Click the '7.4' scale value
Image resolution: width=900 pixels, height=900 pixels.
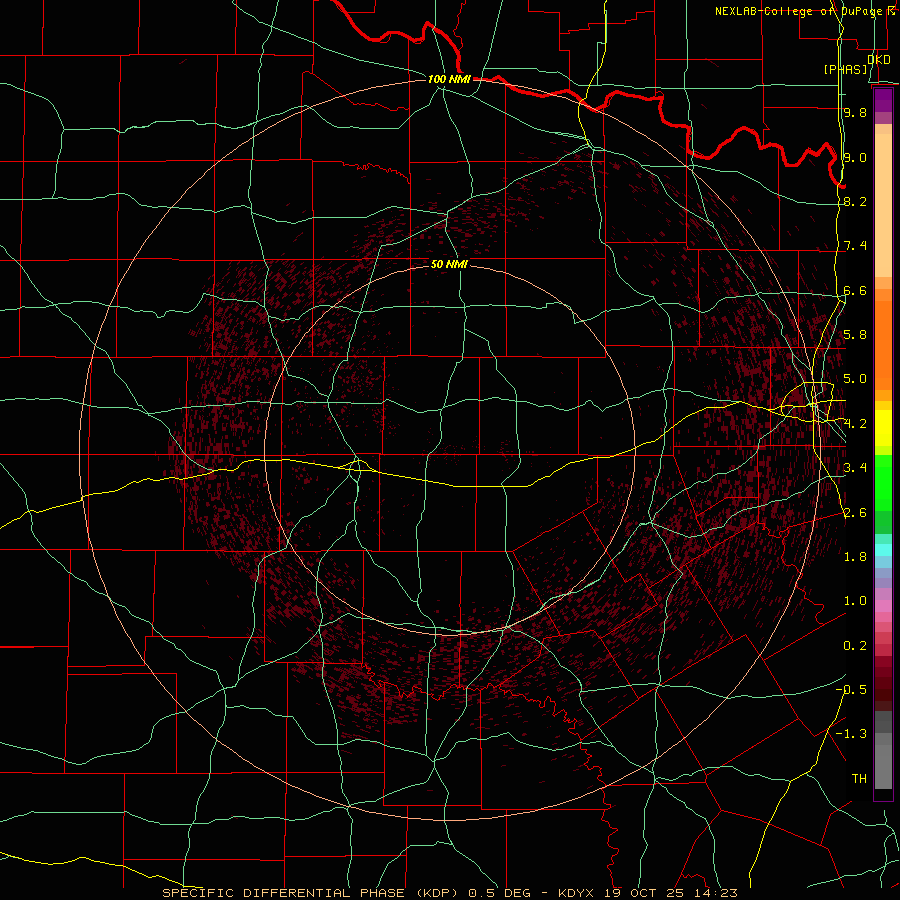[x=855, y=246]
